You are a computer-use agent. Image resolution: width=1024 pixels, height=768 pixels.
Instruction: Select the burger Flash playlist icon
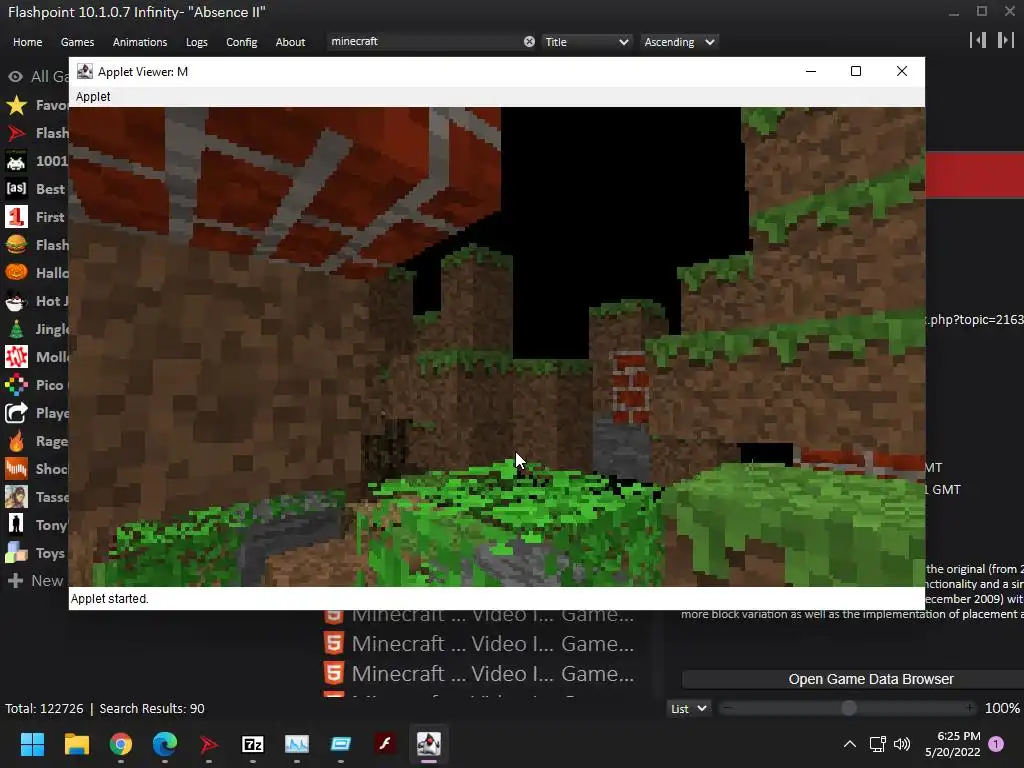pyautogui.click(x=16, y=245)
